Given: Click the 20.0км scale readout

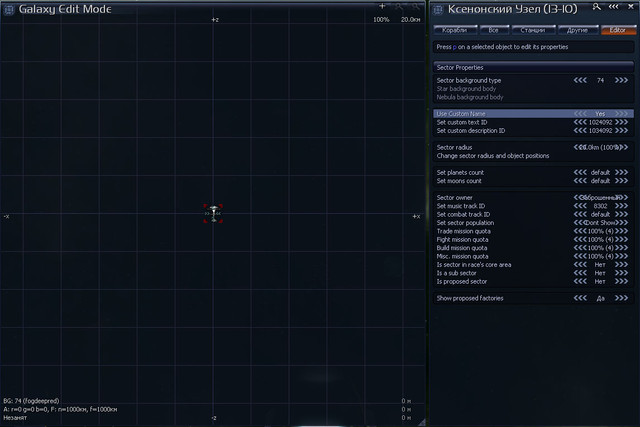Looking at the screenshot, I should tap(410, 20).
